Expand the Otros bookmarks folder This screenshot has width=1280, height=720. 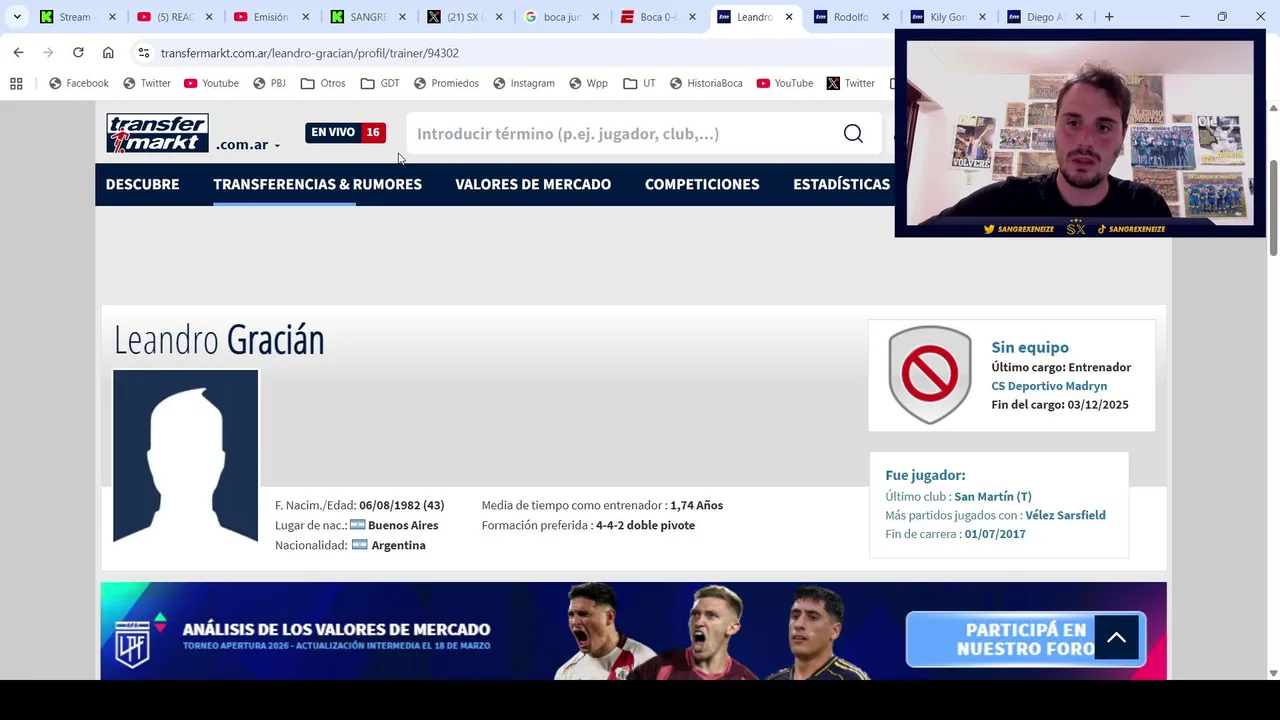tap(323, 83)
